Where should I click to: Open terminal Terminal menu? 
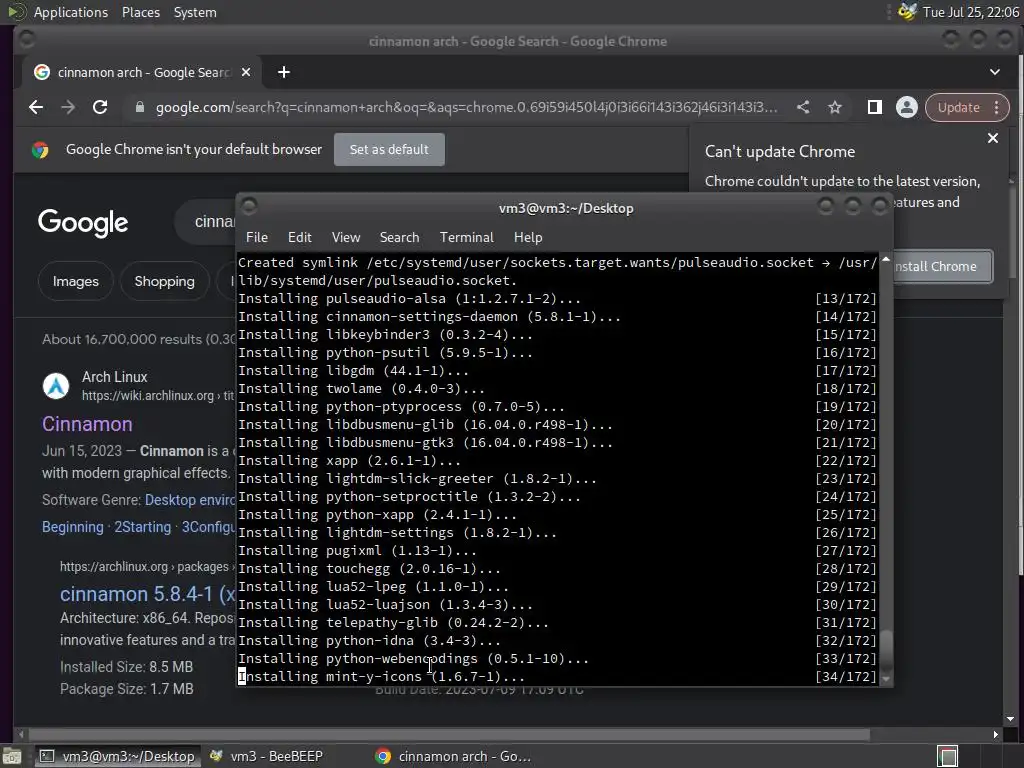[x=466, y=238]
